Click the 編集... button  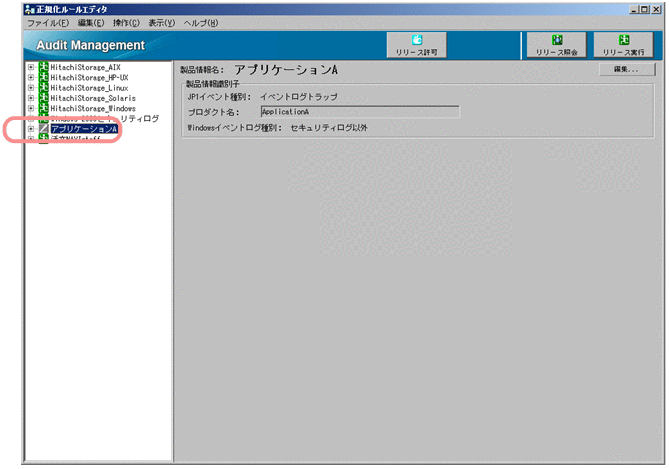[627, 69]
